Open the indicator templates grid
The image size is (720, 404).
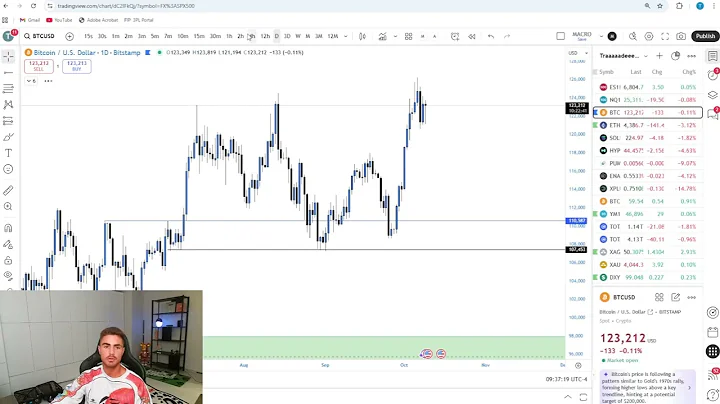(x=408, y=36)
